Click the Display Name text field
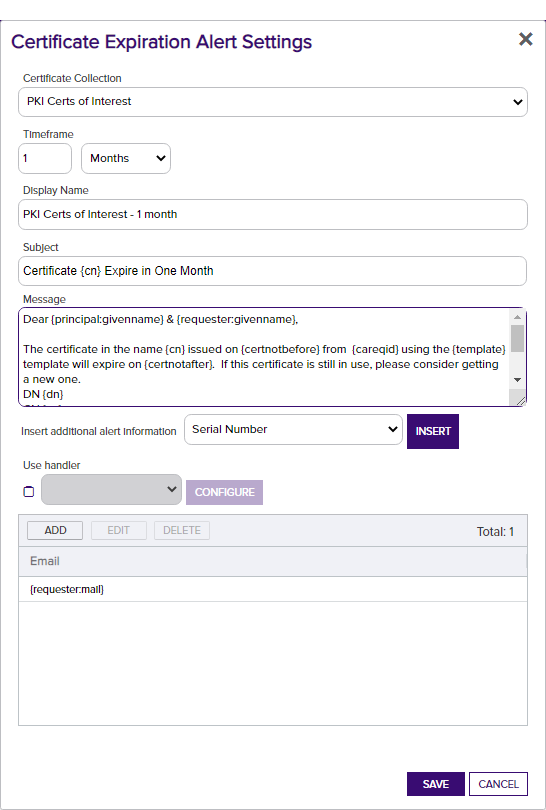This screenshot has height=810, width=546. pyautogui.click(x=273, y=214)
